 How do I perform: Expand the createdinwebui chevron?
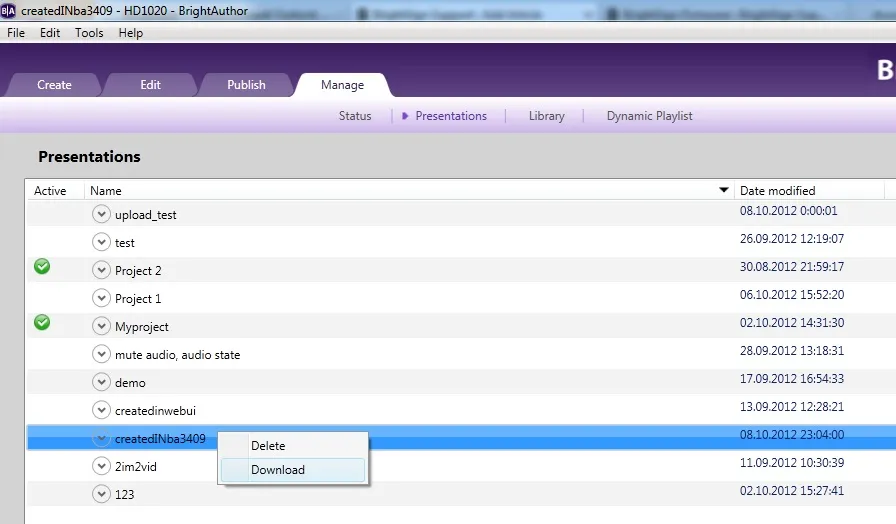coord(101,410)
